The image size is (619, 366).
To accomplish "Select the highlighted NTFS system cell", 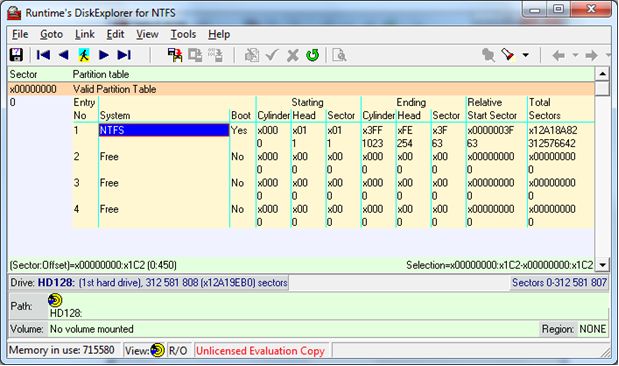I will [163, 130].
